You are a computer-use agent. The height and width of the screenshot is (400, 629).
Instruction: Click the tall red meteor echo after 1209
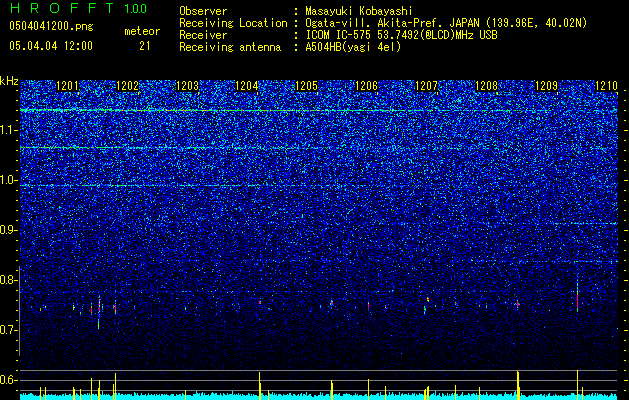577,296
